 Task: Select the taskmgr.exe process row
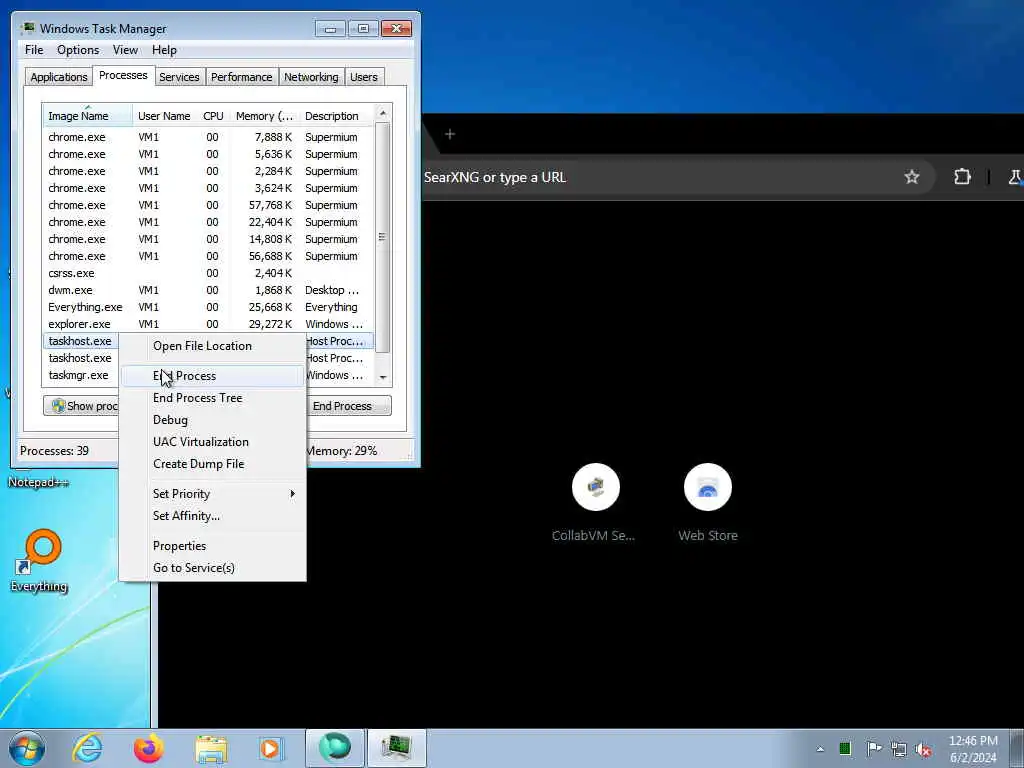point(82,375)
